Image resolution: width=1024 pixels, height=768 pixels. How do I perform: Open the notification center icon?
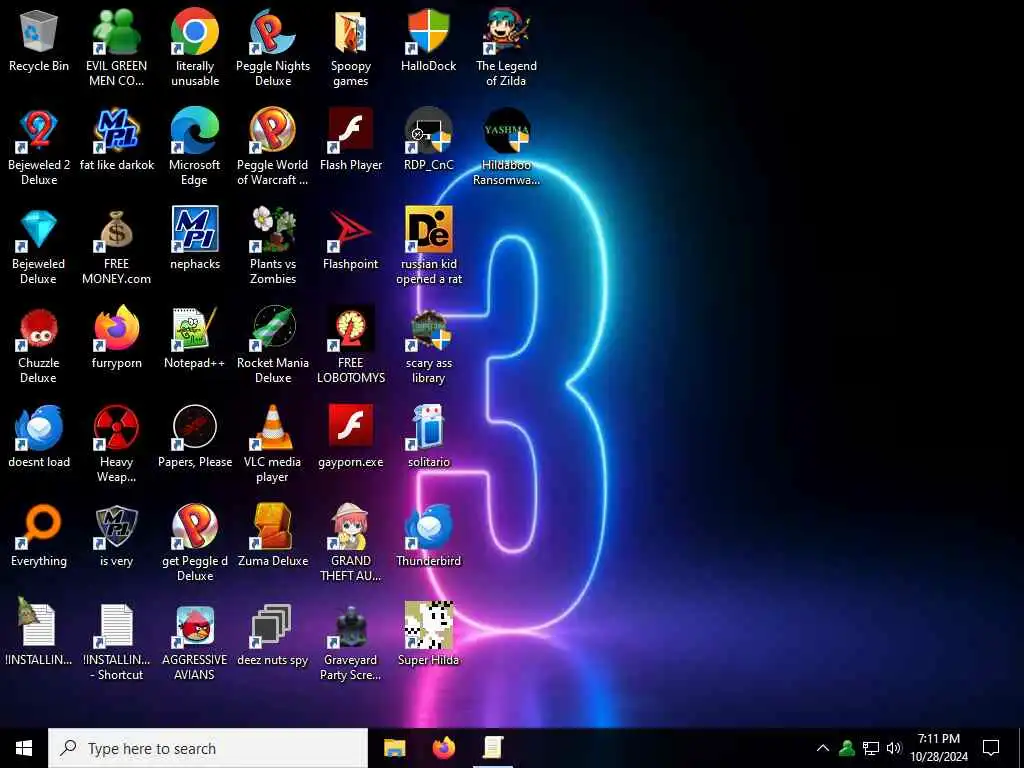(x=991, y=748)
